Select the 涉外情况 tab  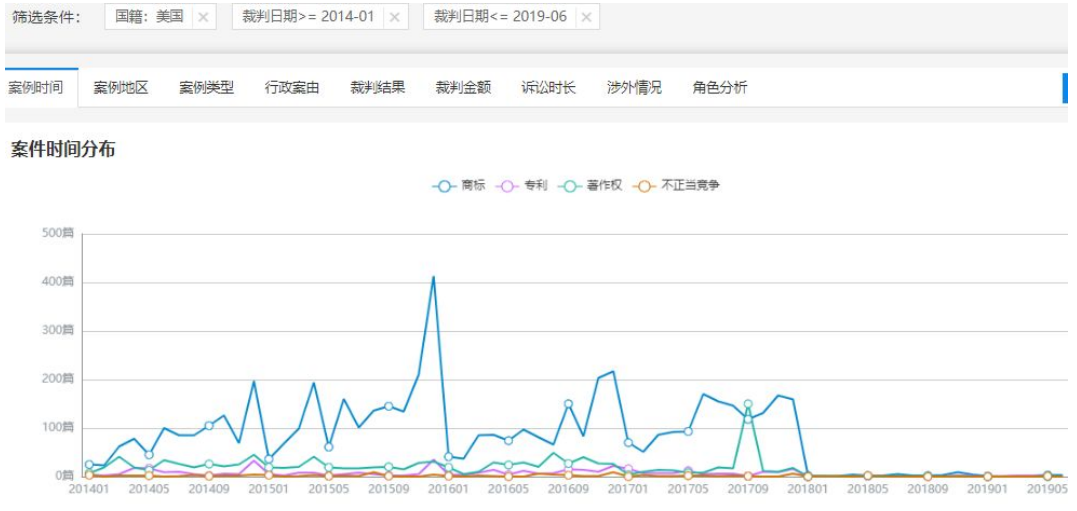click(634, 88)
